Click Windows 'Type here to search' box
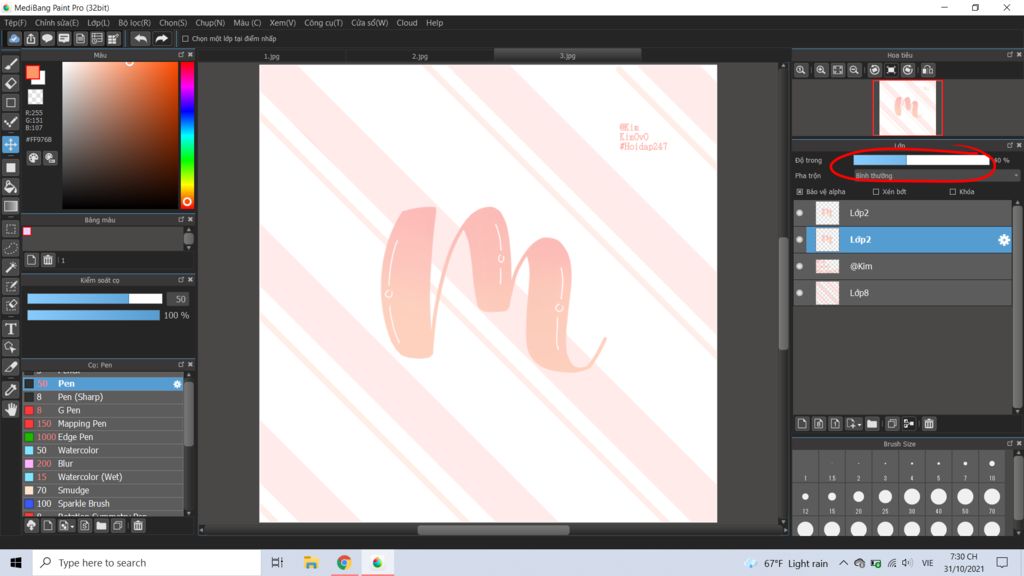Screen dimensions: 1024x576 tap(147, 563)
